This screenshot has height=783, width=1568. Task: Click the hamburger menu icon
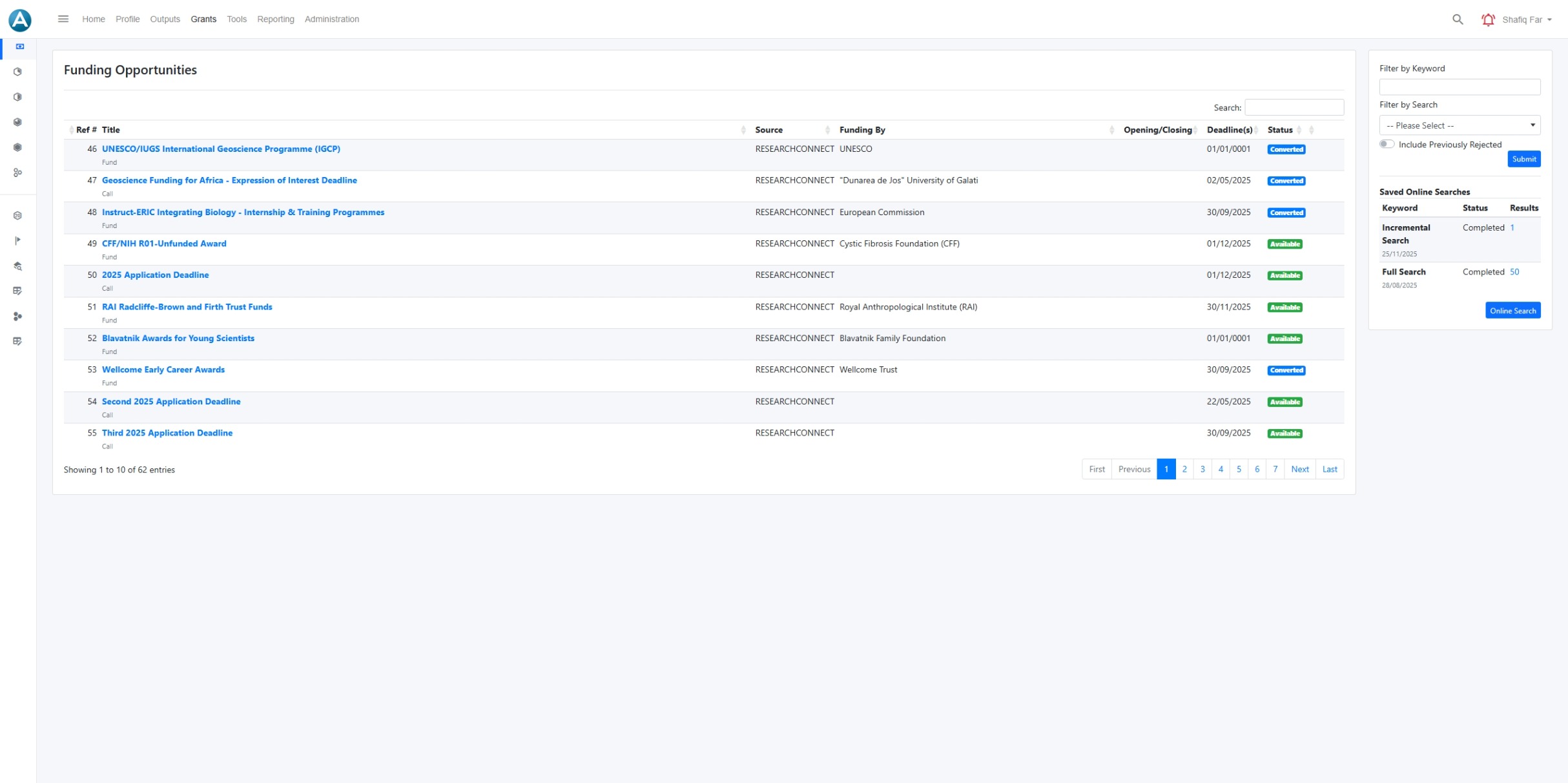(63, 19)
